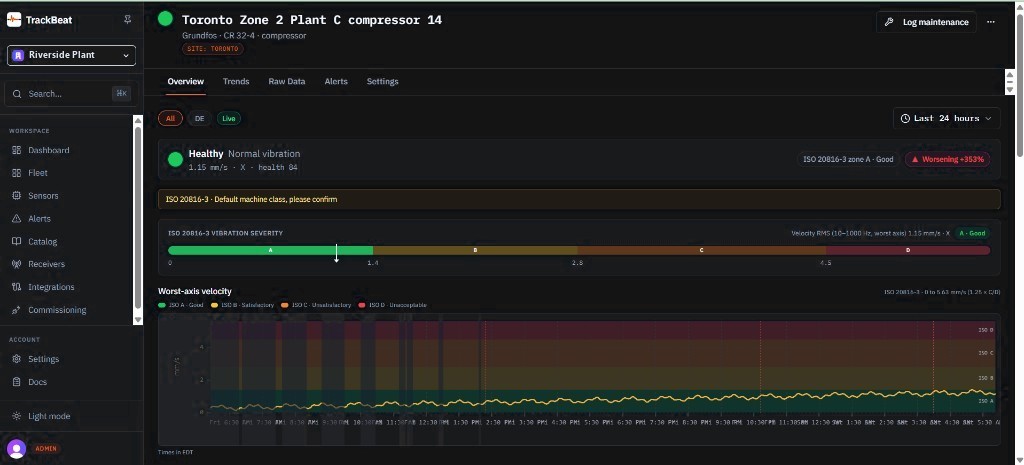Viewport: 1024px width, 465px height.
Task: Open Docs via its document icon
Action: pyautogui.click(x=16, y=382)
